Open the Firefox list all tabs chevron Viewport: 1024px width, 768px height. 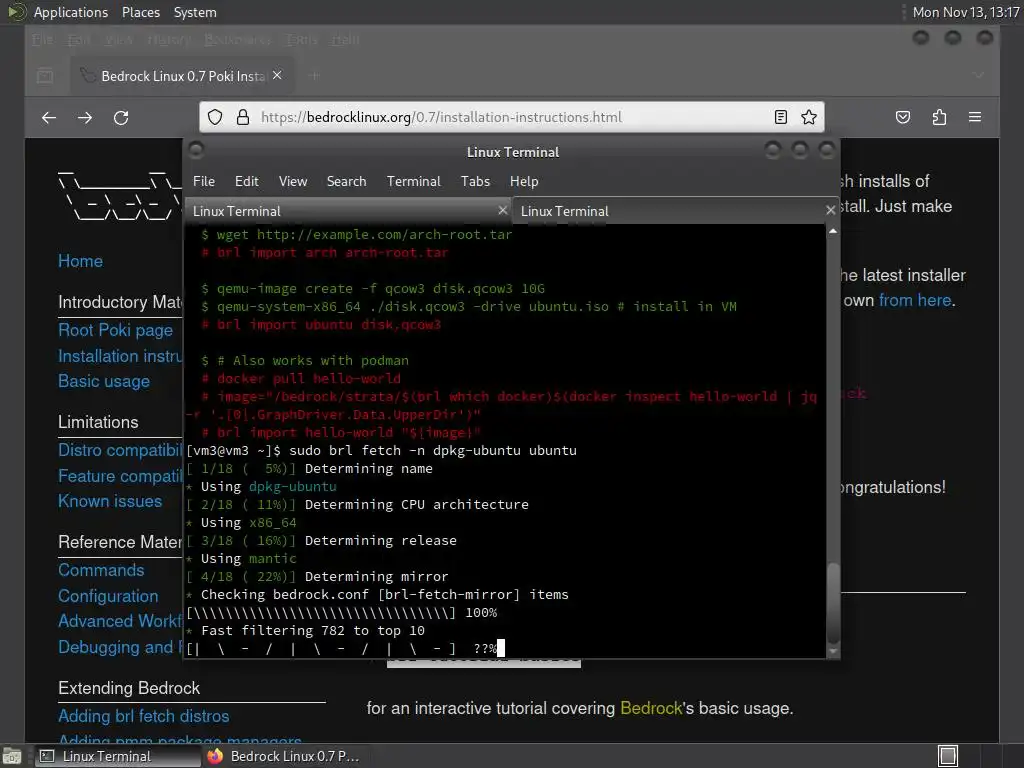[978, 76]
